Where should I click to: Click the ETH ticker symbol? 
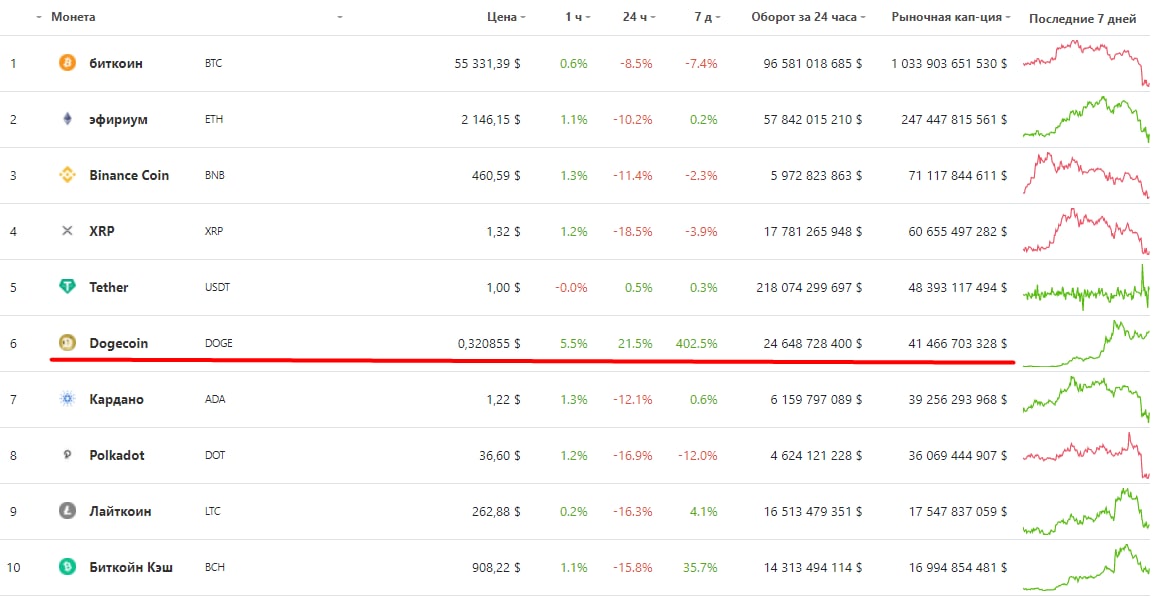(x=214, y=119)
